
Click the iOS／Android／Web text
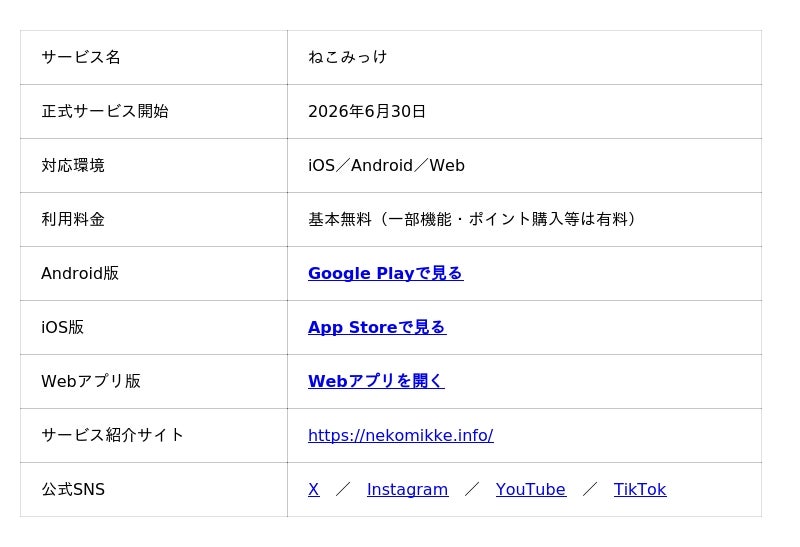(386, 165)
